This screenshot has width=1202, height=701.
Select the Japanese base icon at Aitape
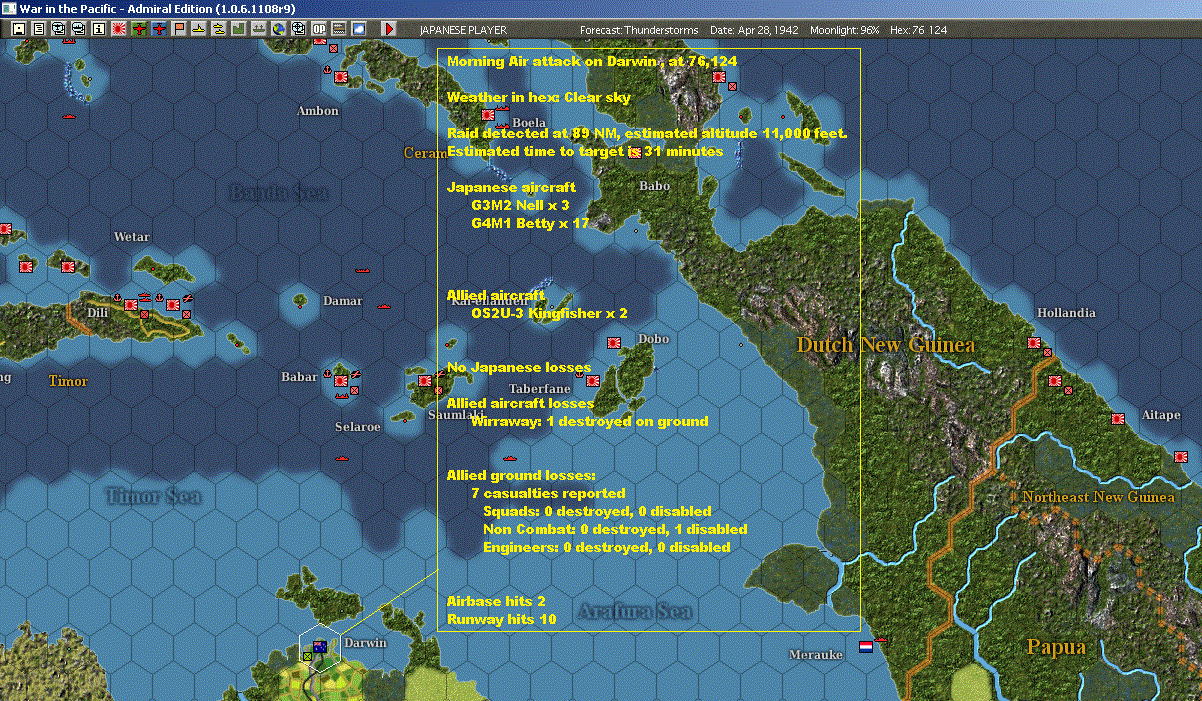(x=1117, y=418)
